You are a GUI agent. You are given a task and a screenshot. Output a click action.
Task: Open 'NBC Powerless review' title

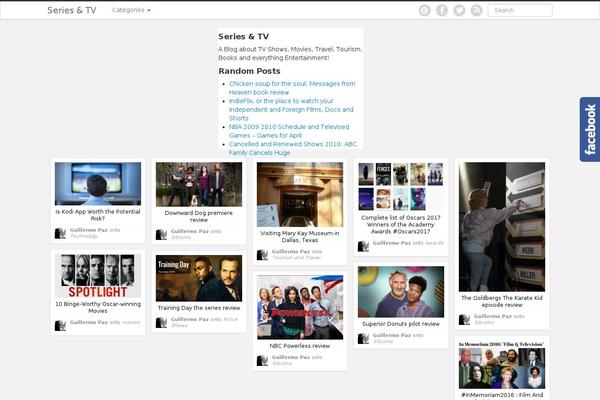(300, 346)
